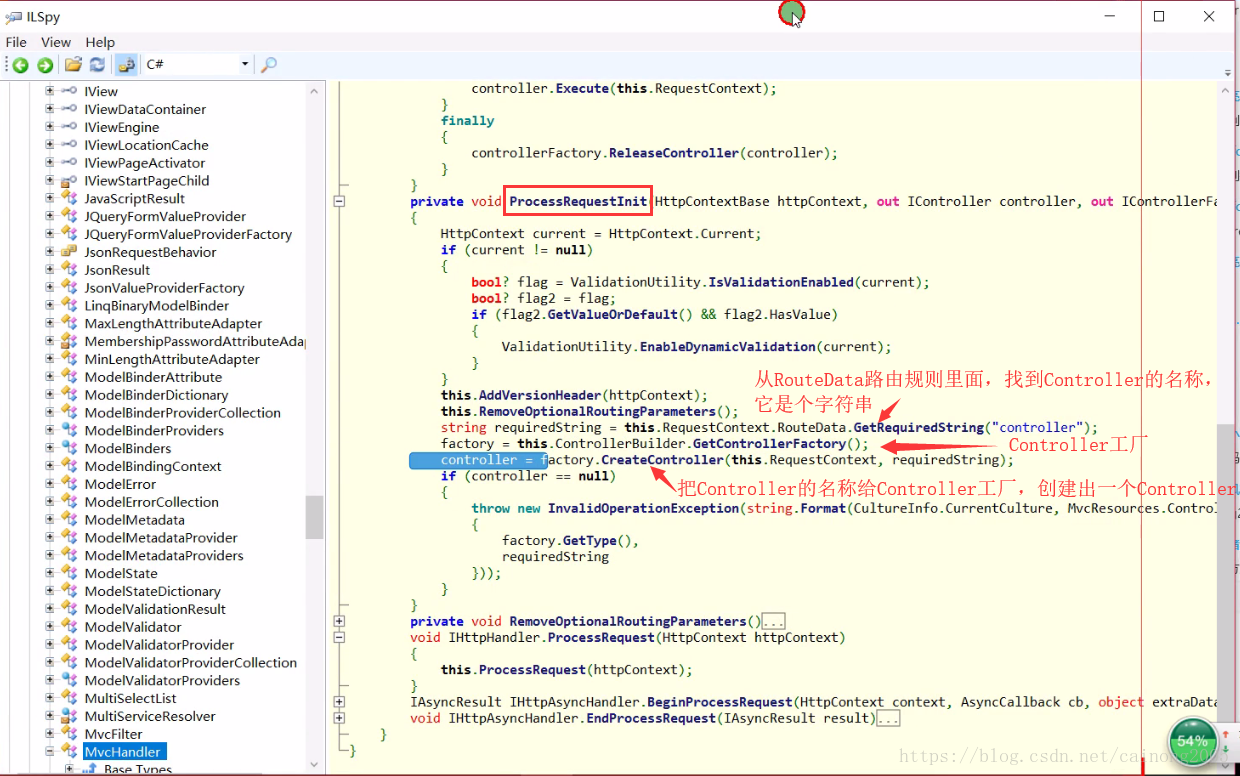The image size is (1240, 776).
Task: Expand the IViewDataContainer node
Action: point(50,109)
